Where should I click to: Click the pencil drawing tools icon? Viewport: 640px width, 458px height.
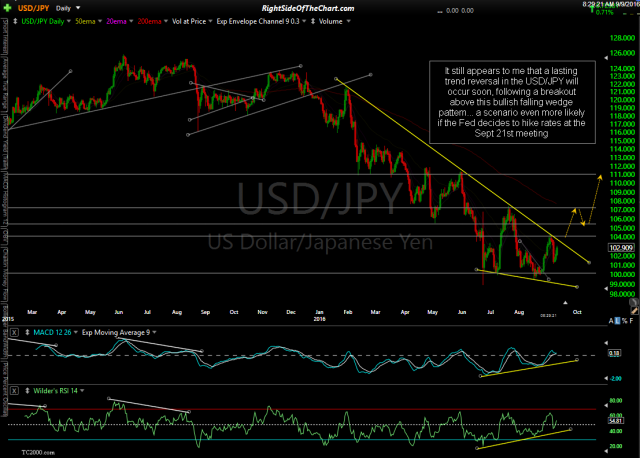[x=634, y=311]
